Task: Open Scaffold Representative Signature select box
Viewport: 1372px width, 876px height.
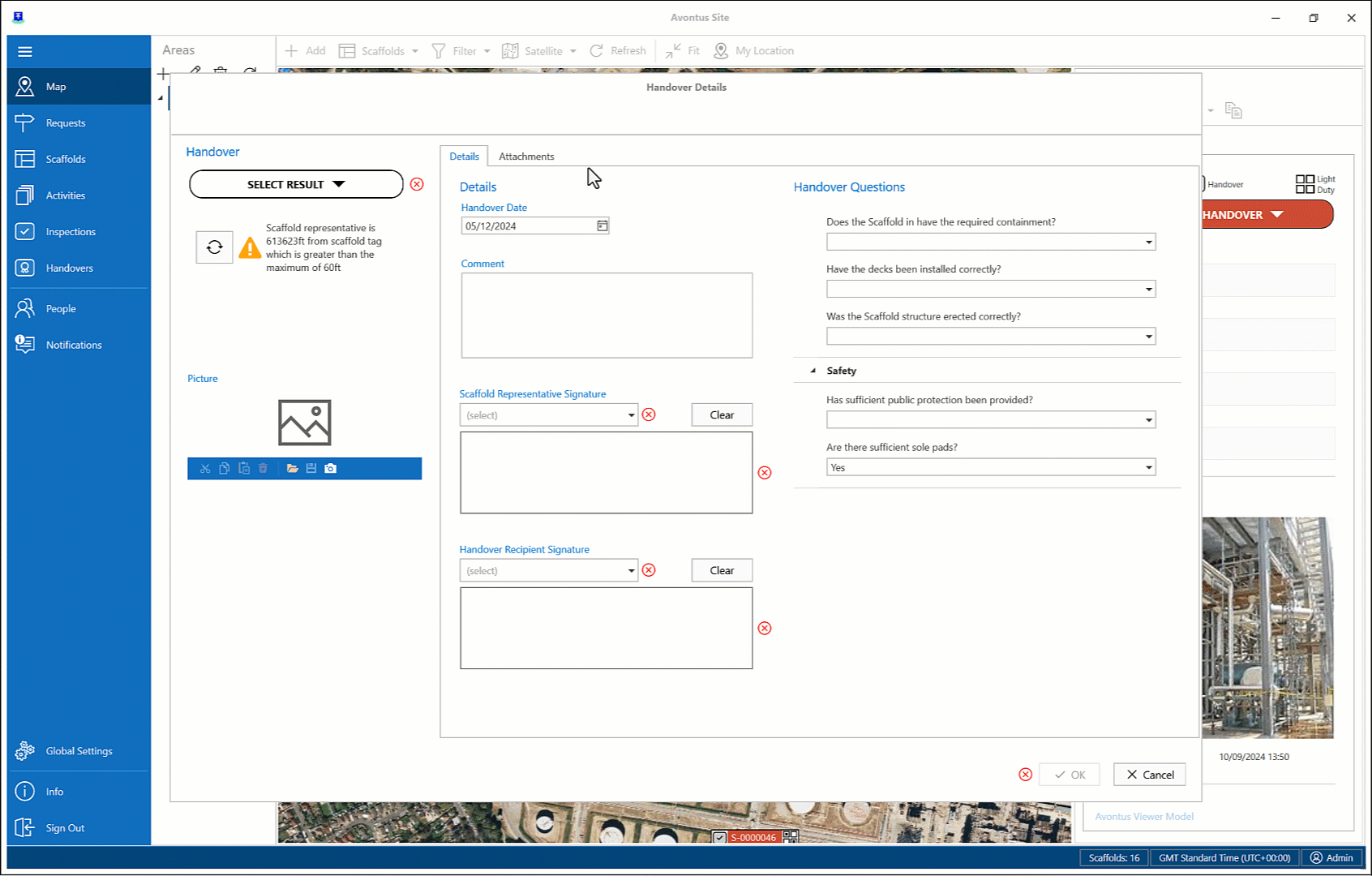Action: pyautogui.click(x=549, y=415)
